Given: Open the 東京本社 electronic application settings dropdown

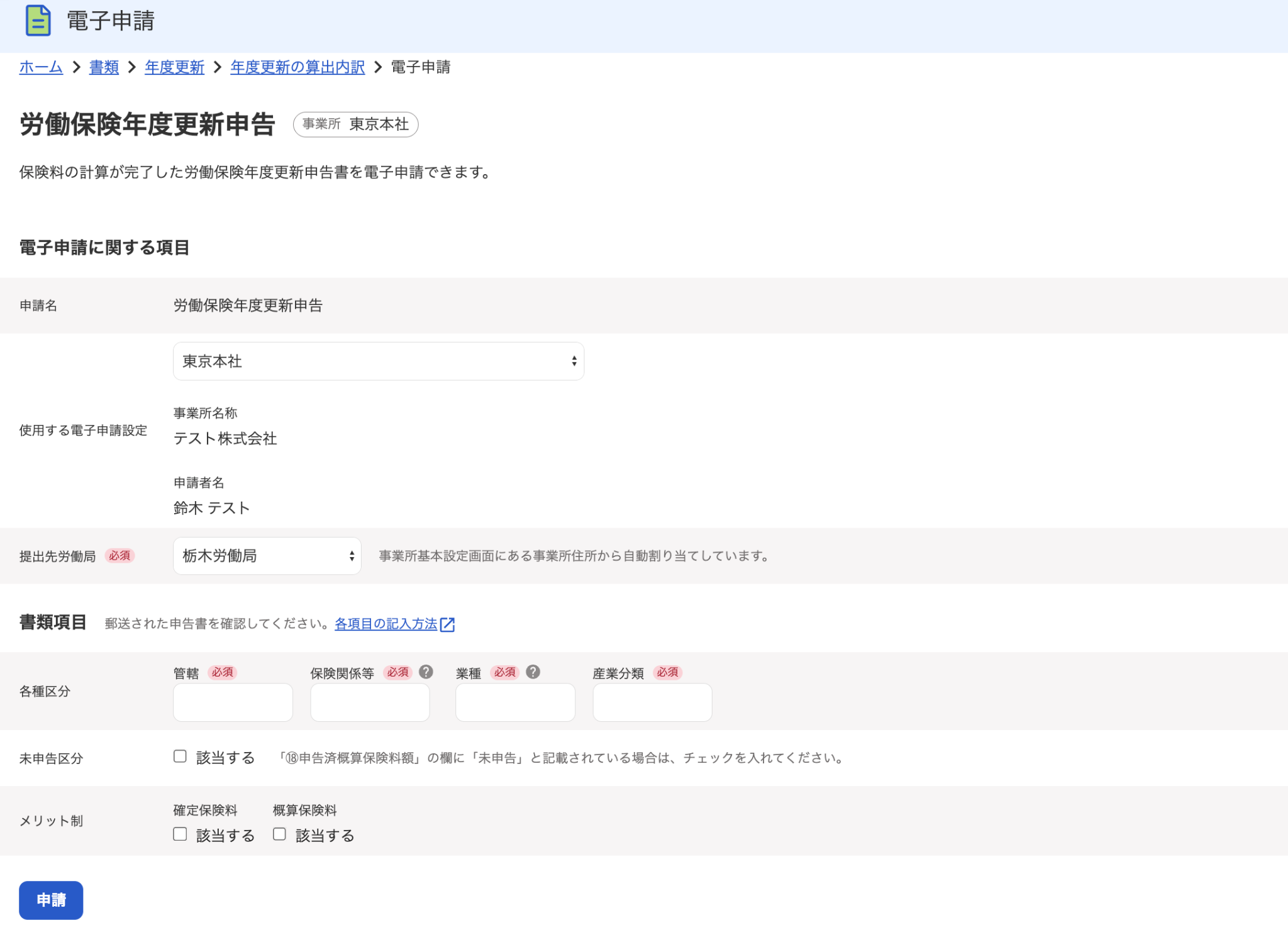Looking at the screenshot, I should pyautogui.click(x=379, y=361).
